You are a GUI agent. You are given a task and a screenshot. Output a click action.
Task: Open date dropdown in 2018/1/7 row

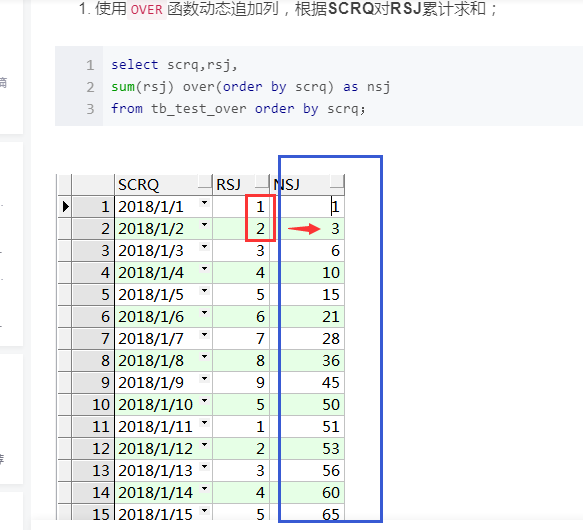tap(204, 334)
